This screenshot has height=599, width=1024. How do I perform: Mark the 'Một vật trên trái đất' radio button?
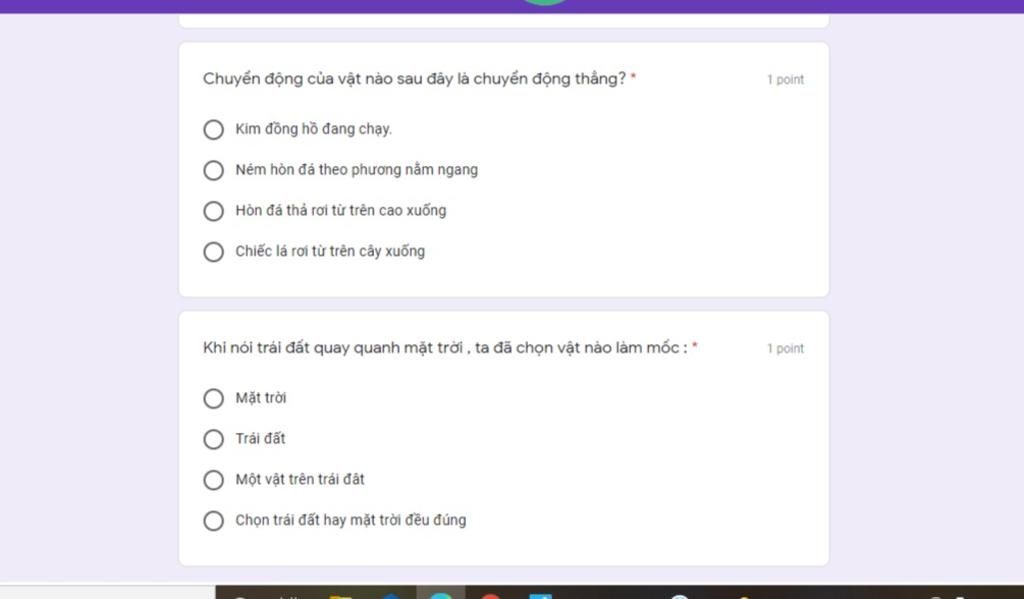(x=213, y=480)
